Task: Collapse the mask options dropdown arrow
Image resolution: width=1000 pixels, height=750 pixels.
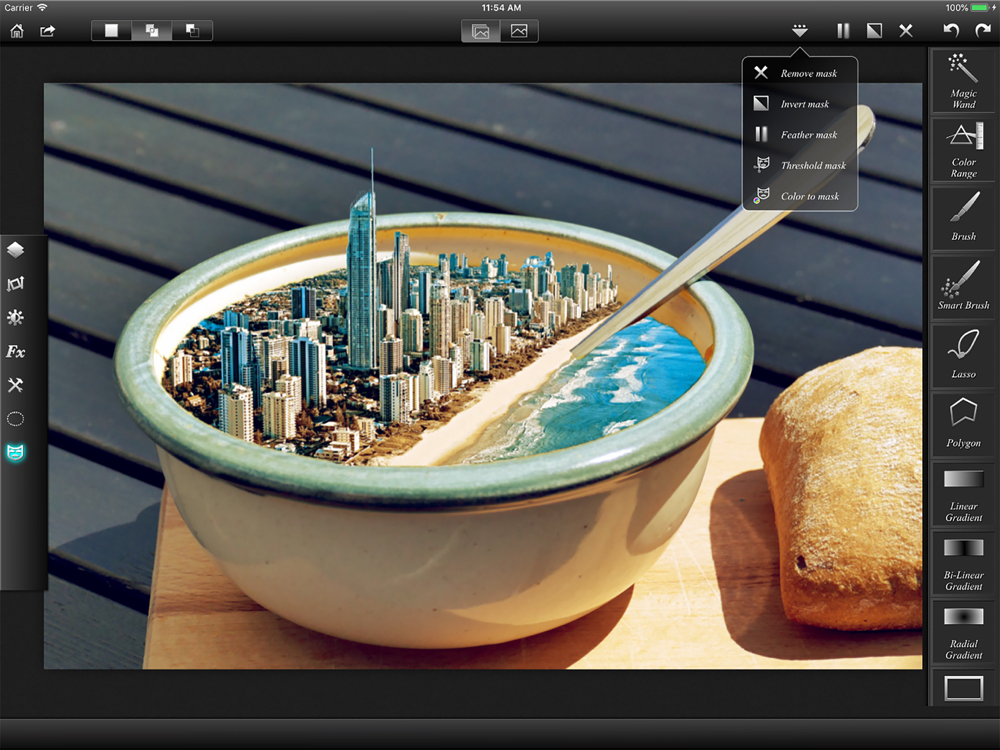Action: point(800,31)
